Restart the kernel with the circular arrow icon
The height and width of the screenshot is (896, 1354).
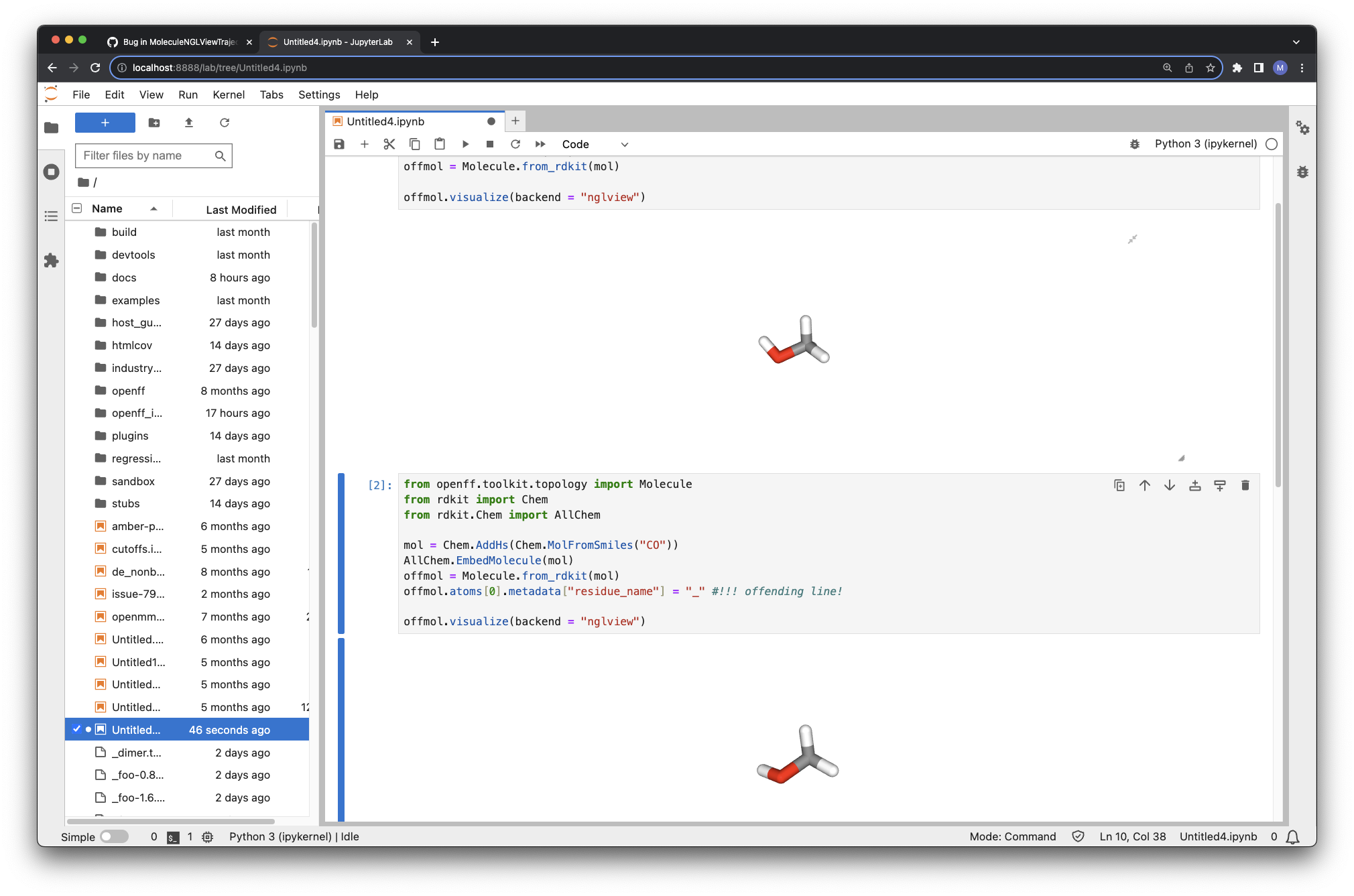[515, 144]
